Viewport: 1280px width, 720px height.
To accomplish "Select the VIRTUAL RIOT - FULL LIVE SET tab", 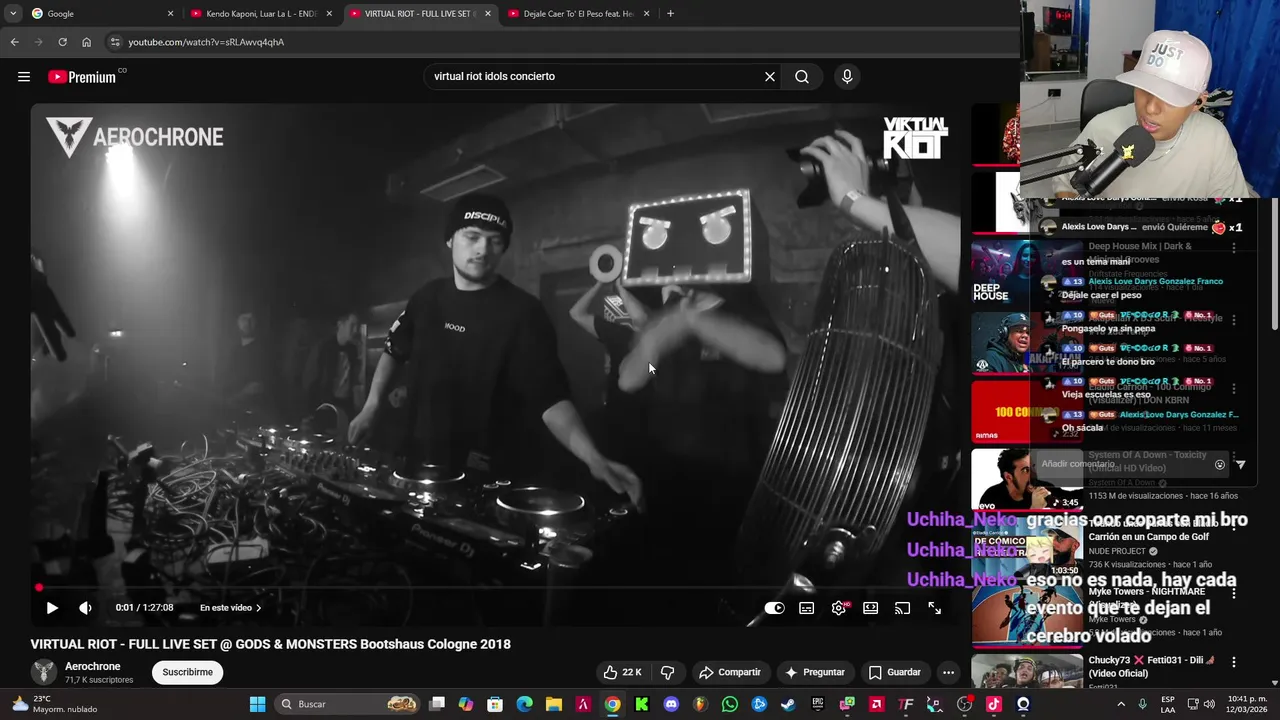I will (x=419, y=14).
